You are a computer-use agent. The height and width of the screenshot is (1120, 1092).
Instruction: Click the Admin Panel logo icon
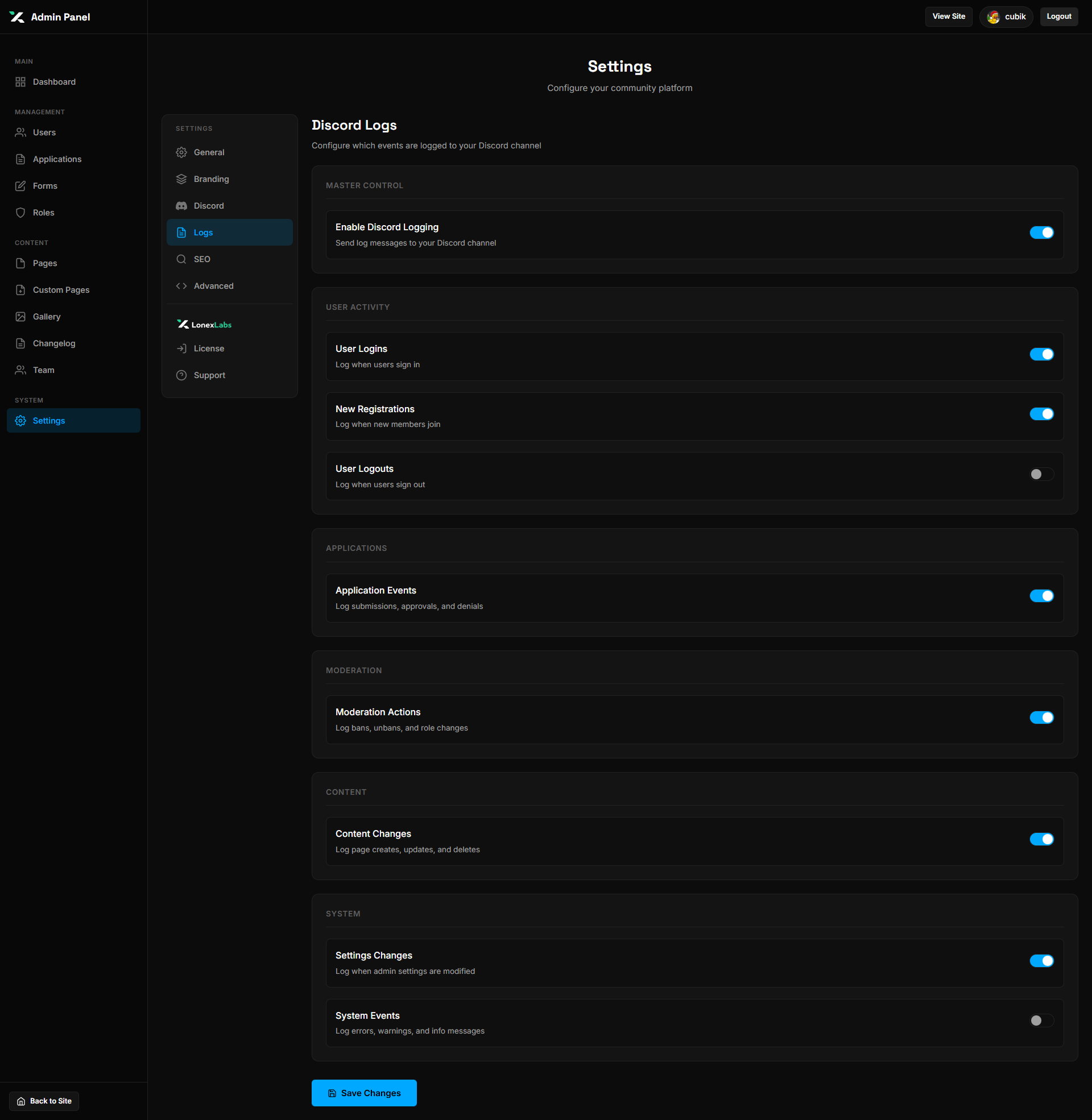[16, 17]
